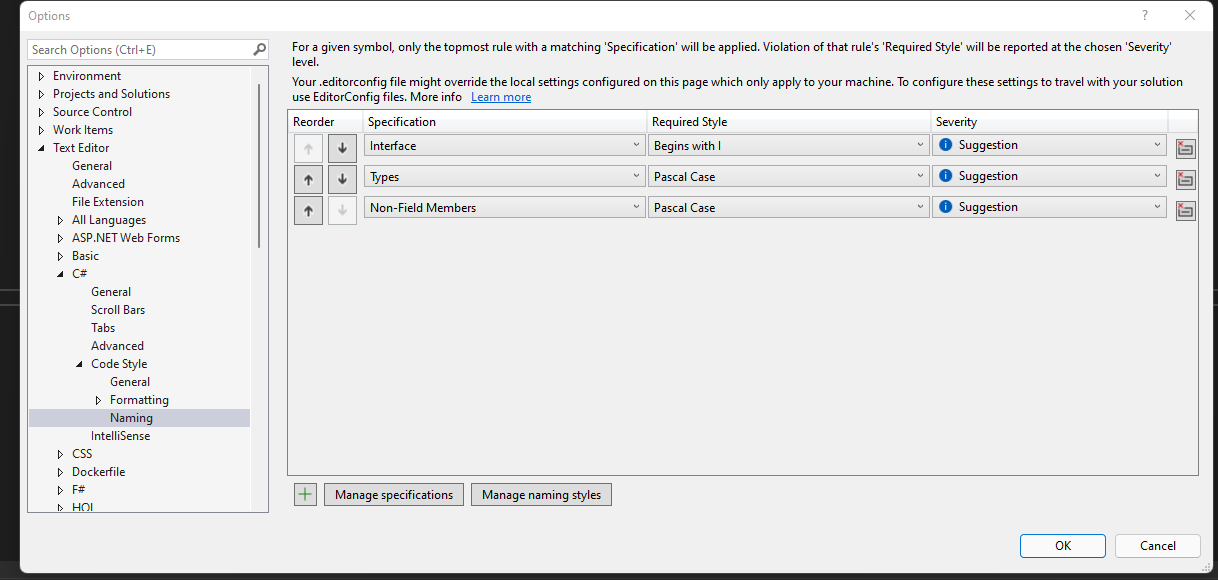
Task: Select IntelliSense in the options tree
Action: click(x=118, y=435)
